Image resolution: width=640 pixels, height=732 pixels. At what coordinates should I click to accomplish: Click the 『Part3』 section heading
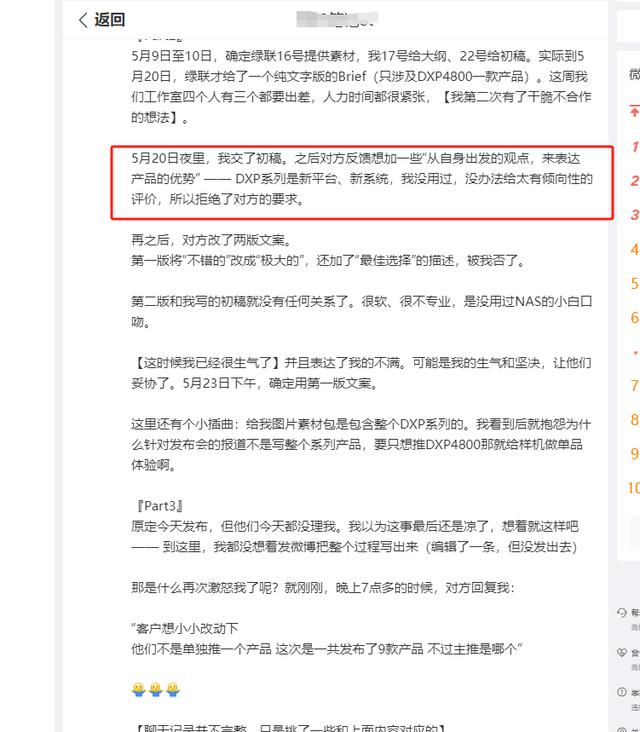point(159,506)
